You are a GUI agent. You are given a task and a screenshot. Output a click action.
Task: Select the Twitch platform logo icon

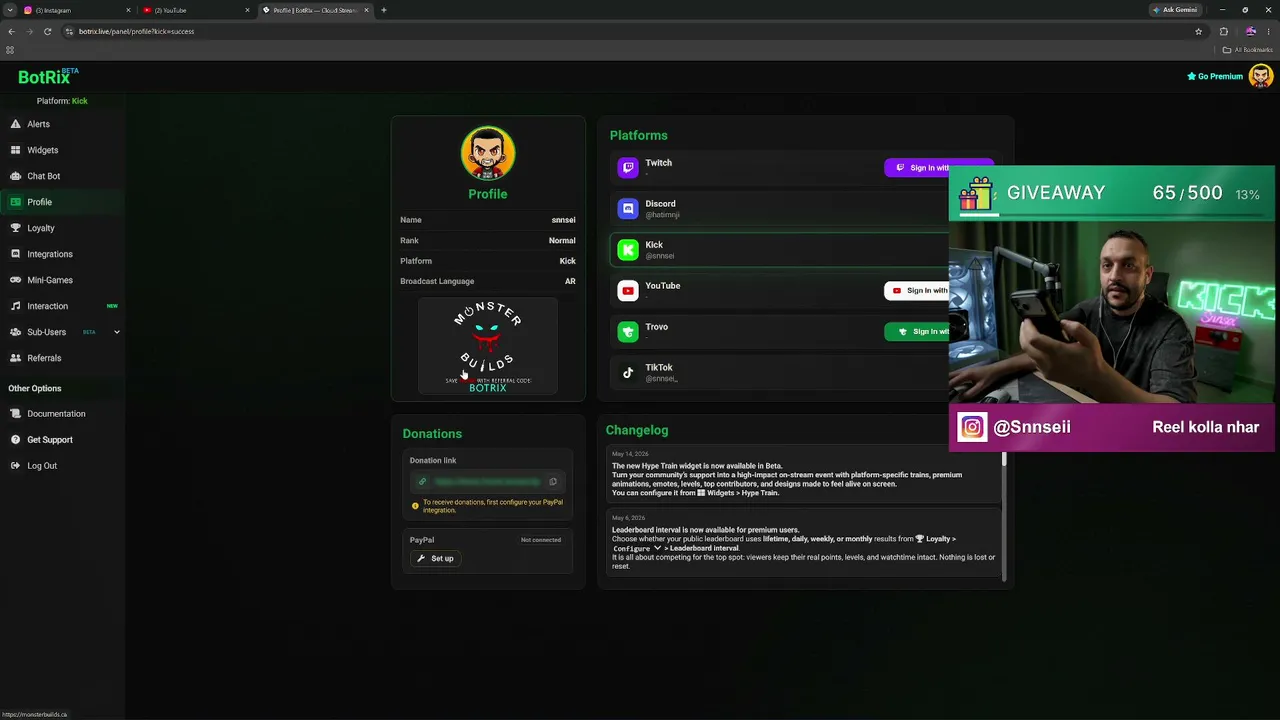pyautogui.click(x=628, y=168)
